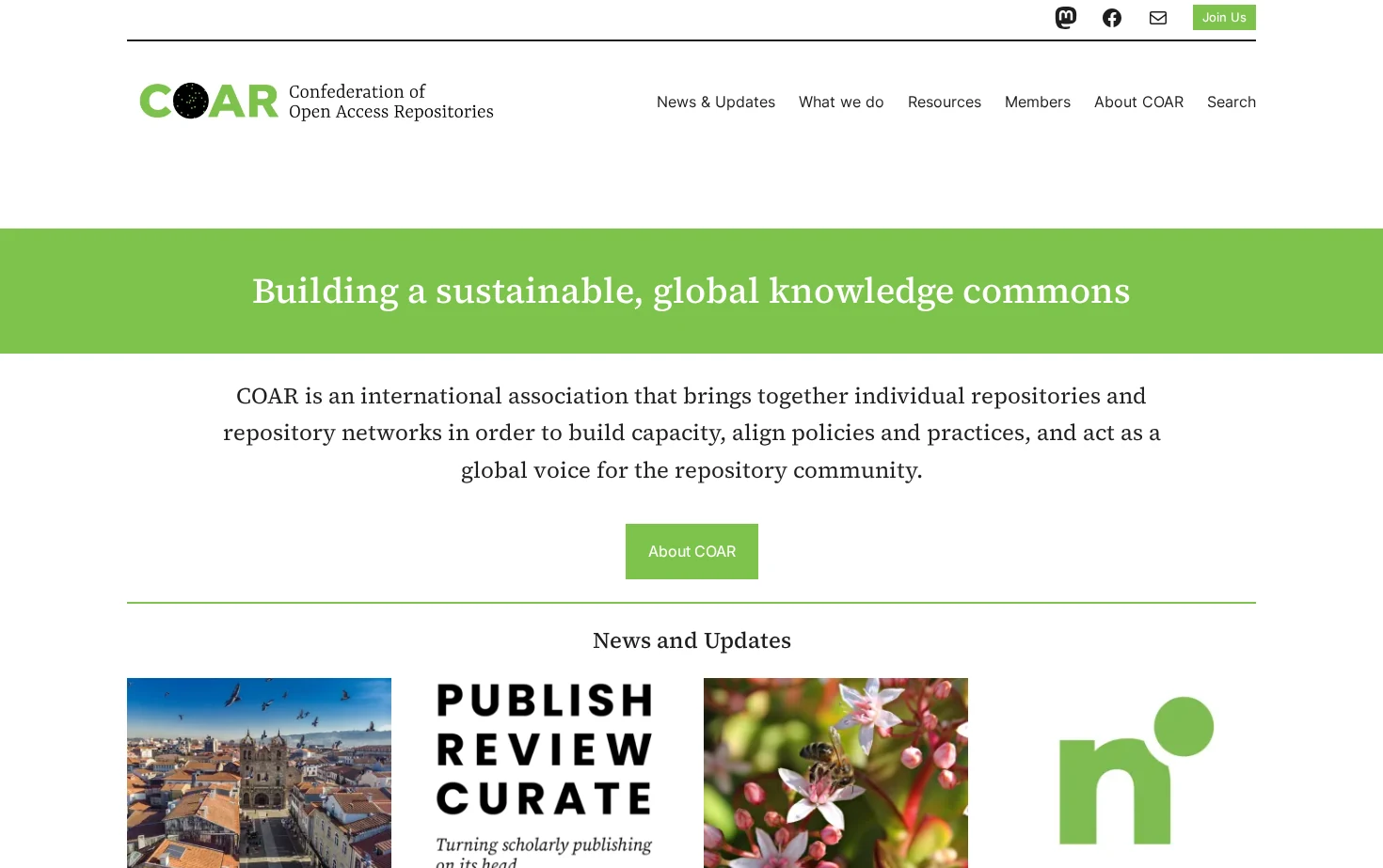
Task: Open COAR's Mastodon profile icon
Action: click(1066, 18)
